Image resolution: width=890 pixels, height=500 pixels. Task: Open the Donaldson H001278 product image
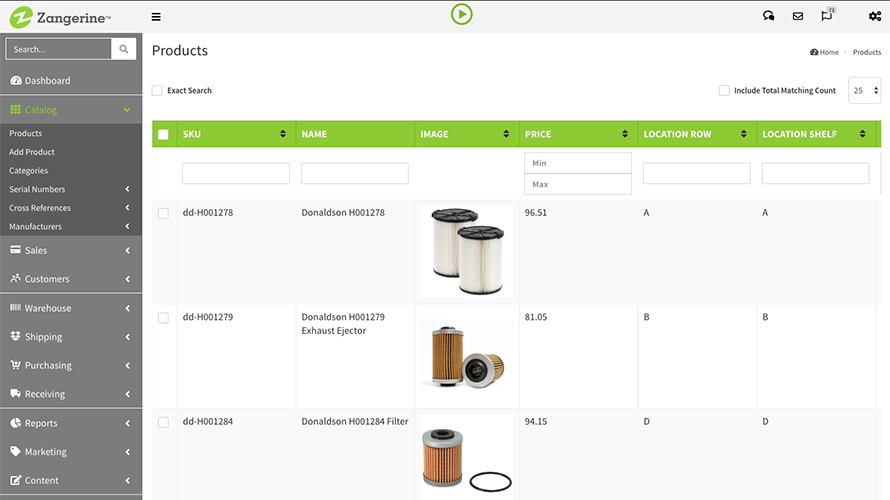coord(467,251)
